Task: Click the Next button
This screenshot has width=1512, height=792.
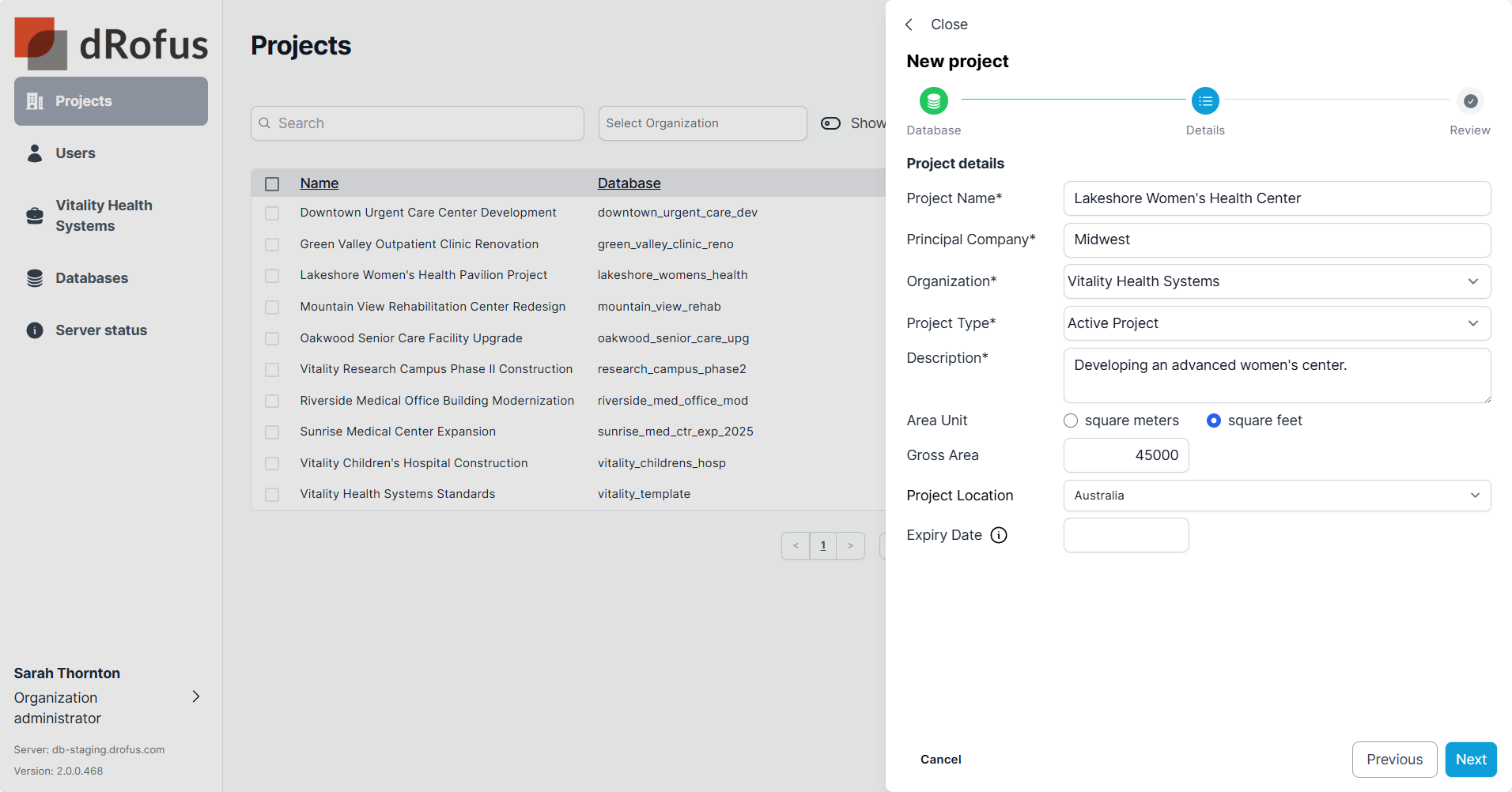Action: tap(1470, 760)
